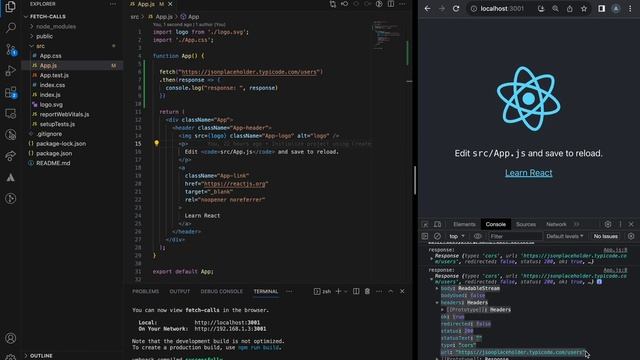Toggle the console sidebar panel
The height and width of the screenshot is (360, 640).
click(425, 236)
